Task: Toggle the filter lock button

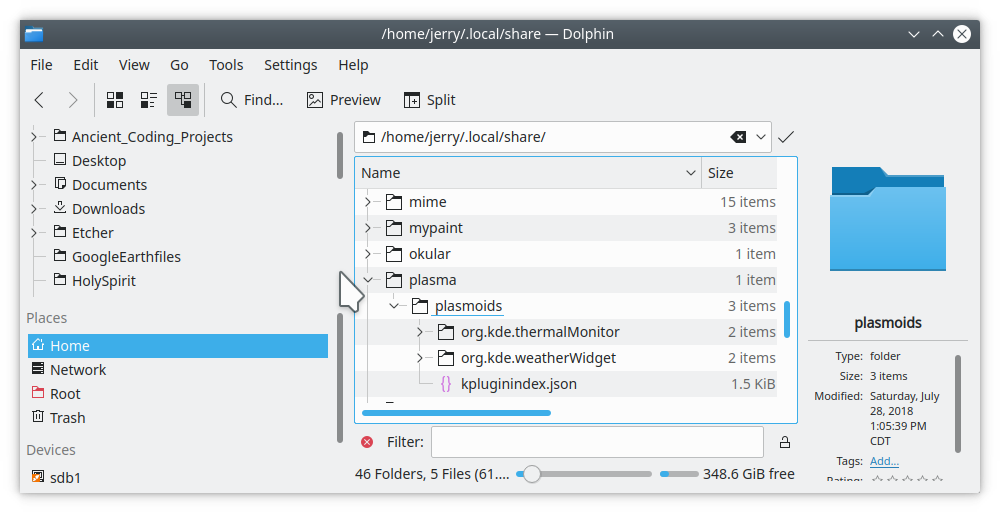Action: coord(785,442)
